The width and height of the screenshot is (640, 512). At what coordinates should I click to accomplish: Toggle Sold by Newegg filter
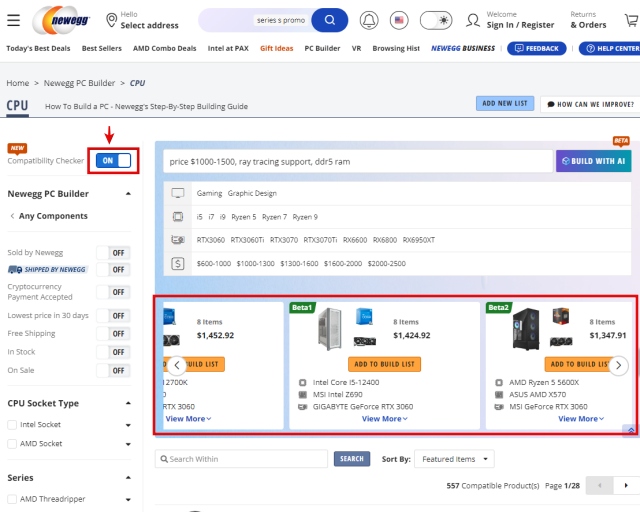113,253
